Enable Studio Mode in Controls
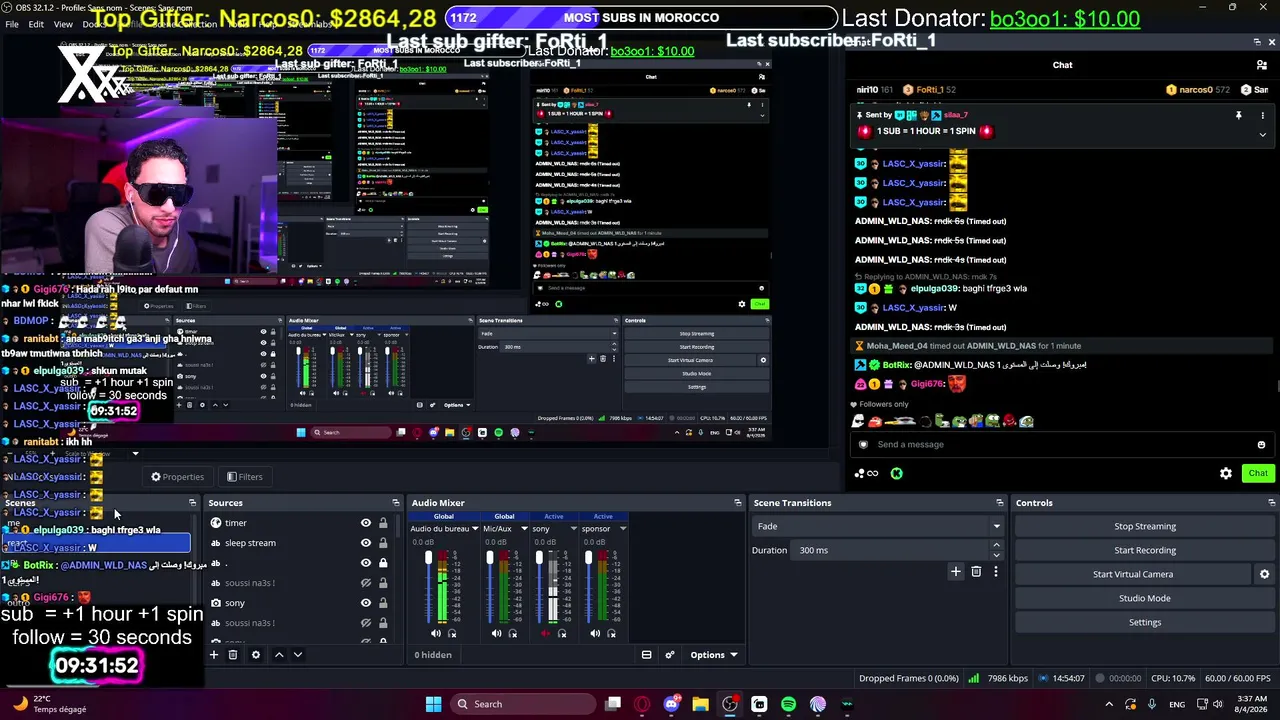Viewport: 1280px width, 720px height. [1145, 598]
